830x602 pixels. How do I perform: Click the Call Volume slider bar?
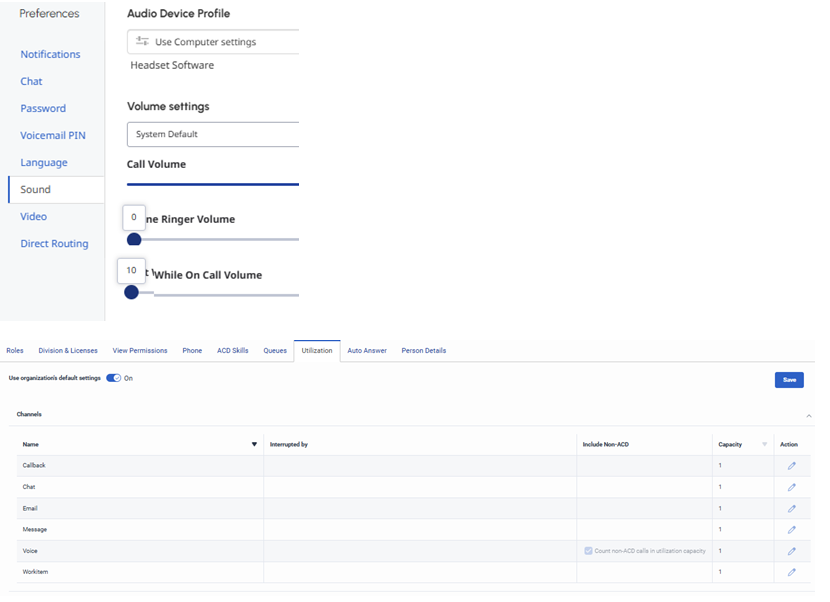(213, 184)
